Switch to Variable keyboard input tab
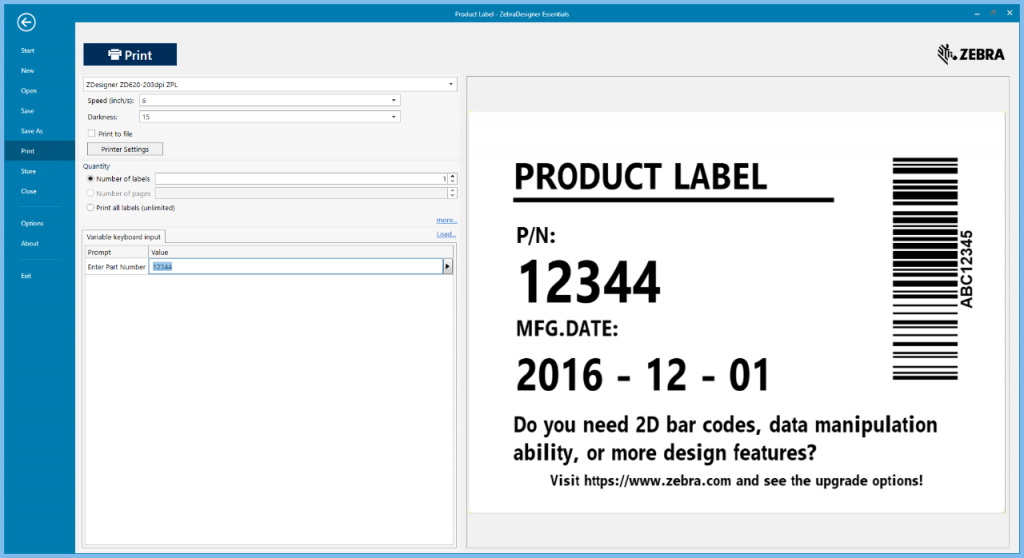This screenshot has height=558, width=1024. (124, 236)
